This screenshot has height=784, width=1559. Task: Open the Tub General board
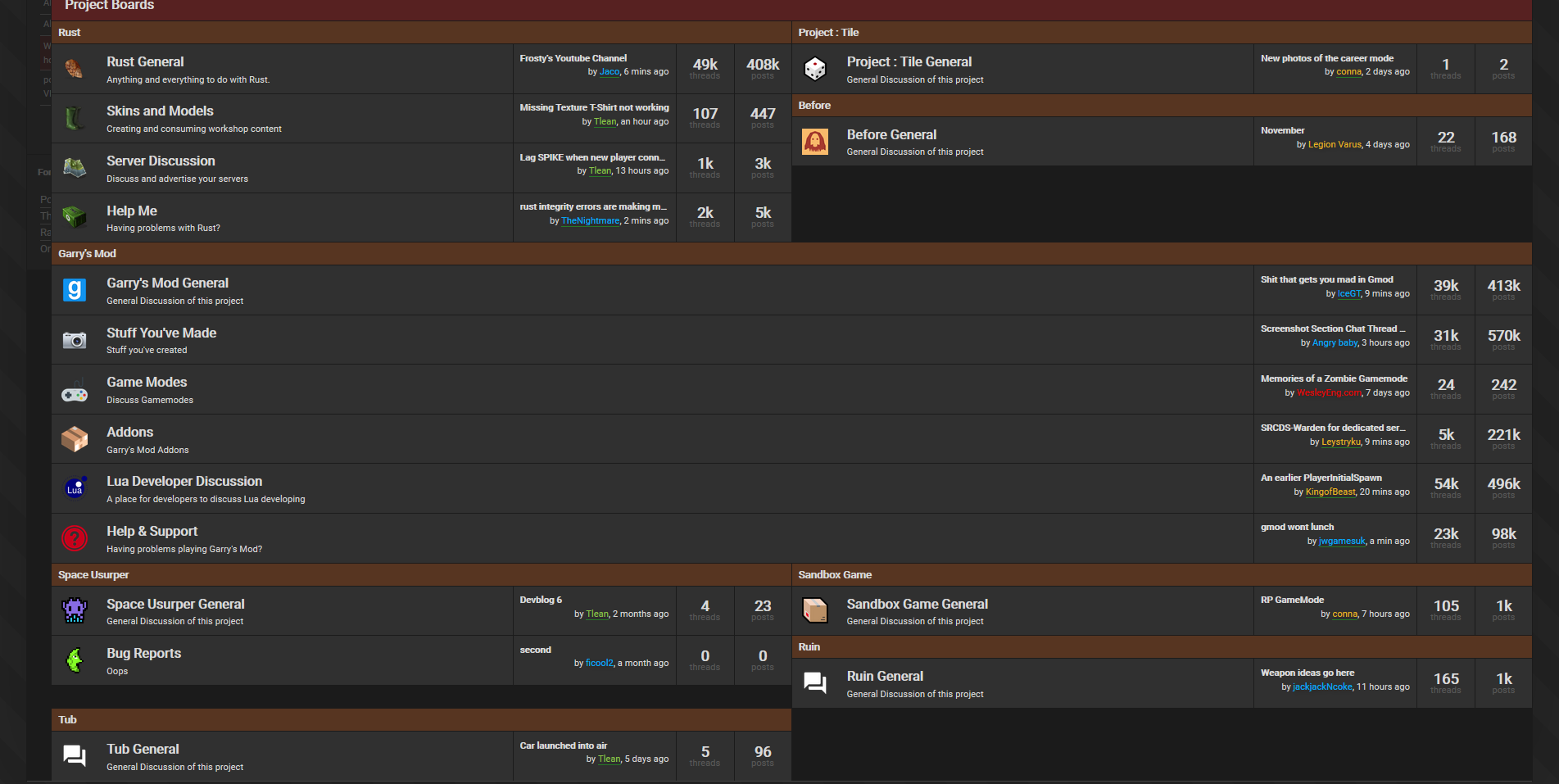[x=143, y=749]
